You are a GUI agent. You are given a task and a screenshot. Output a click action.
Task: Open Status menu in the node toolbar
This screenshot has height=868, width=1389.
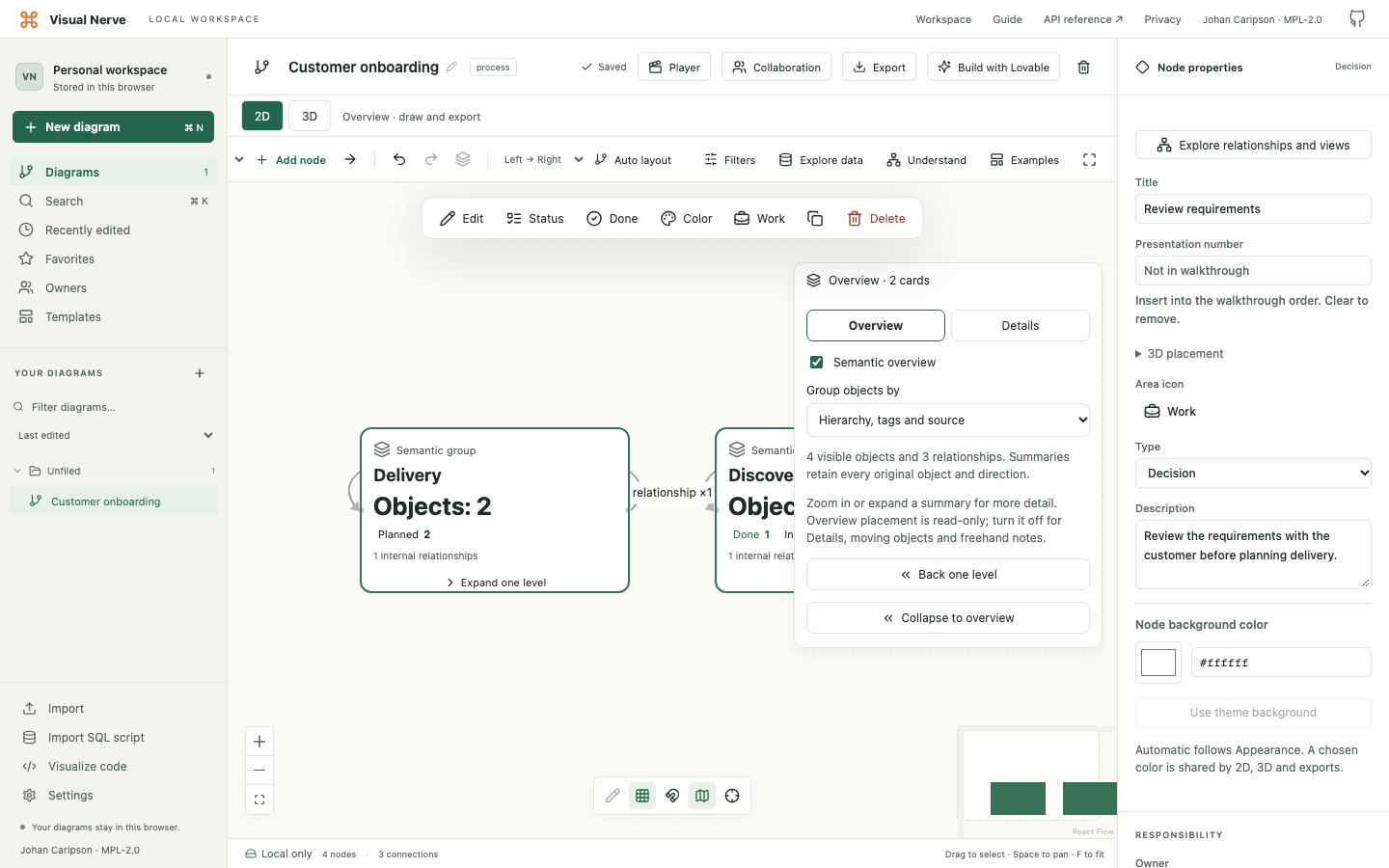point(535,219)
